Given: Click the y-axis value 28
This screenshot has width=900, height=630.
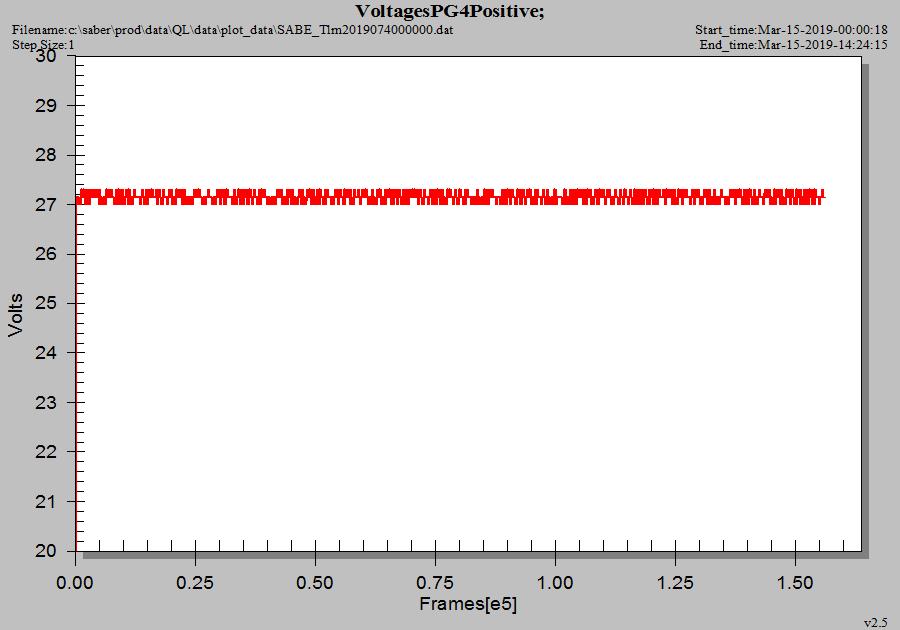Looking at the screenshot, I should [x=46, y=155].
